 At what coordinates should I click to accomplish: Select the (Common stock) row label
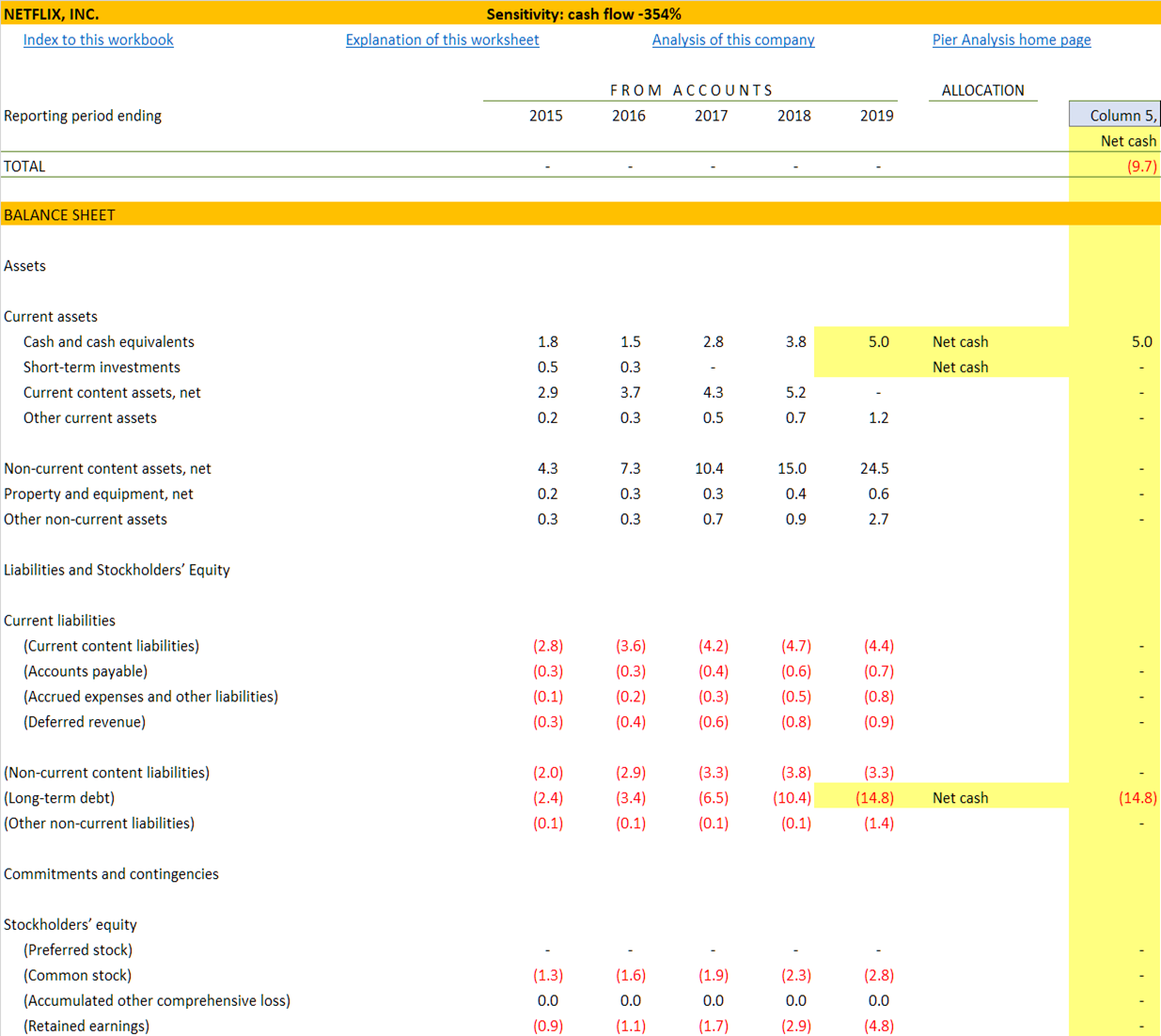77,977
